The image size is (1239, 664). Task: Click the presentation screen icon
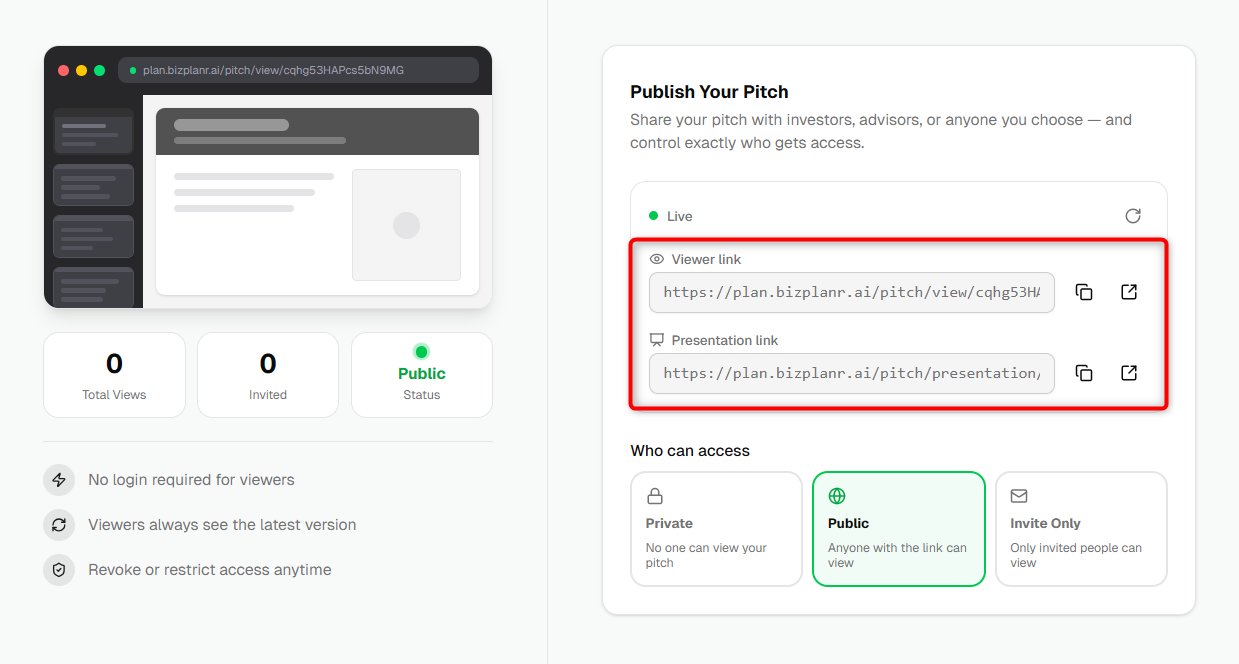pos(657,340)
